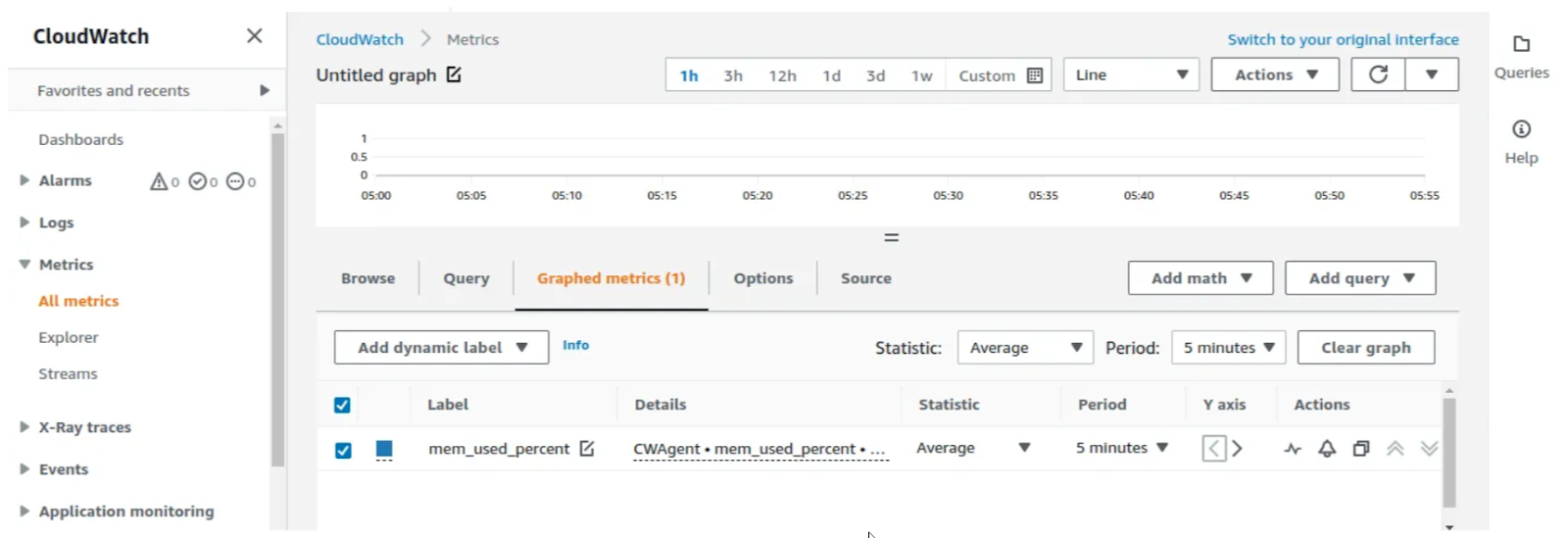This screenshot has width=1568, height=538.
Task: Move metric row down with double chevron
Action: pos(1430,448)
